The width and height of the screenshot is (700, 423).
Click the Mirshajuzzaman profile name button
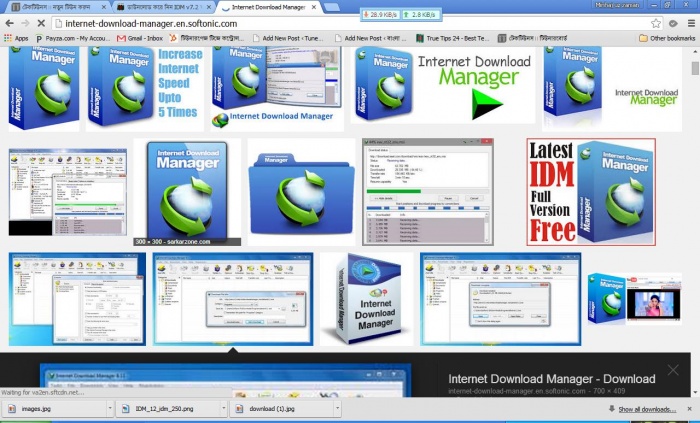[x=617, y=5]
